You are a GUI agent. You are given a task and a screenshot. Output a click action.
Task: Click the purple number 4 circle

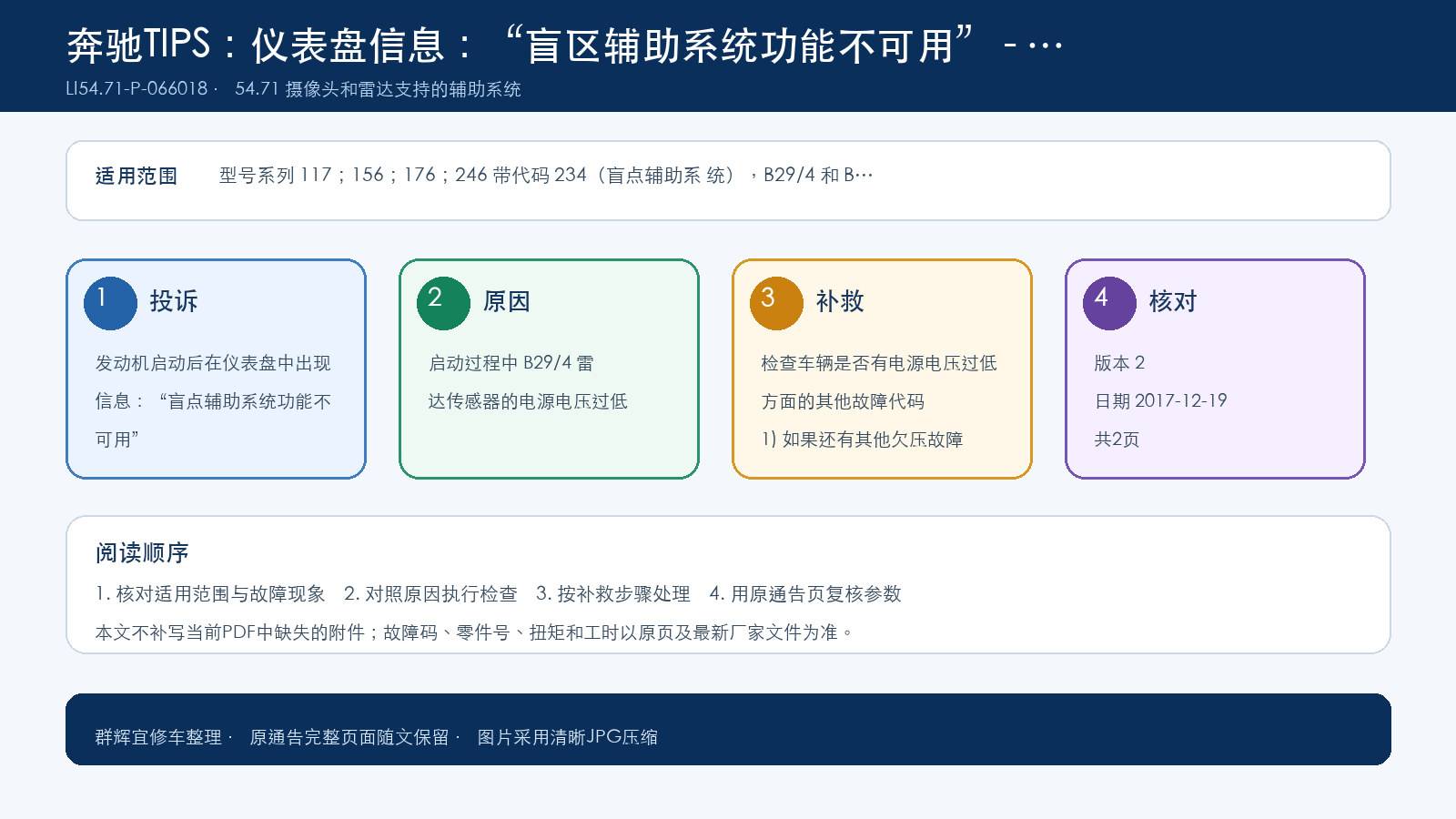point(1109,303)
